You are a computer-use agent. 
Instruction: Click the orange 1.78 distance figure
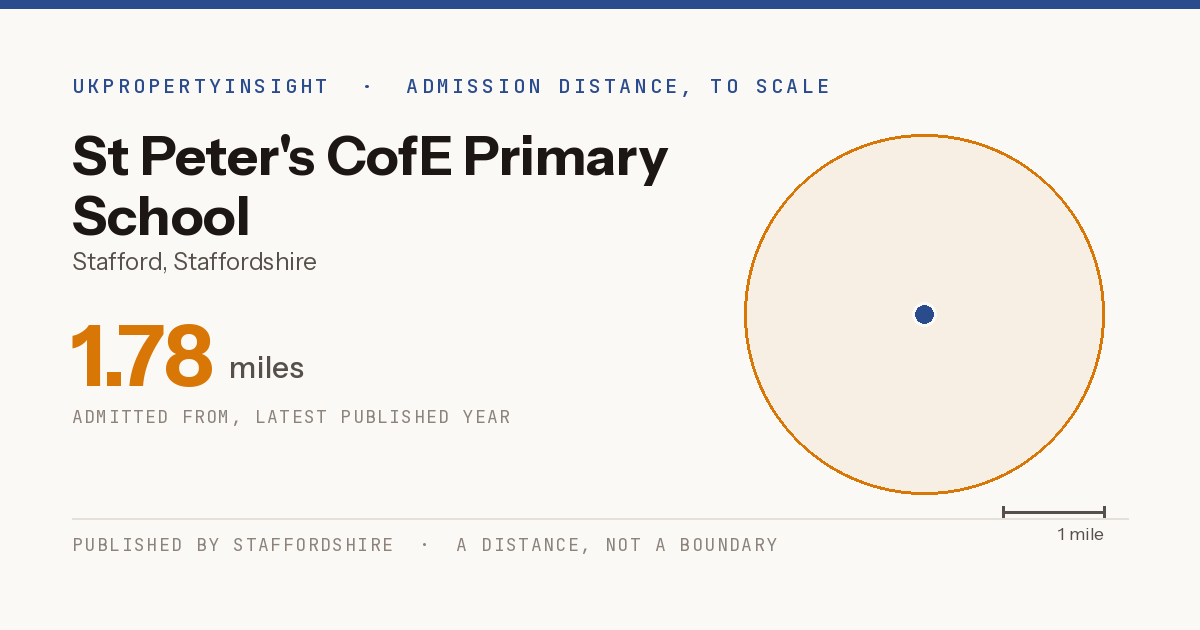click(x=142, y=357)
